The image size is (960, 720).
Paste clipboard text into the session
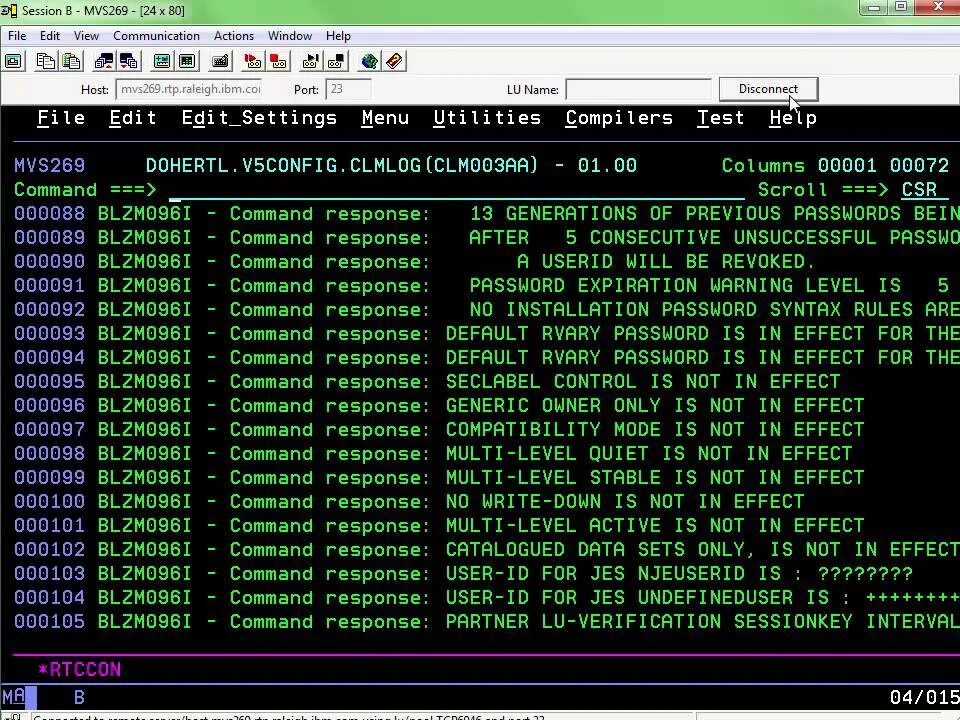point(70,61)
